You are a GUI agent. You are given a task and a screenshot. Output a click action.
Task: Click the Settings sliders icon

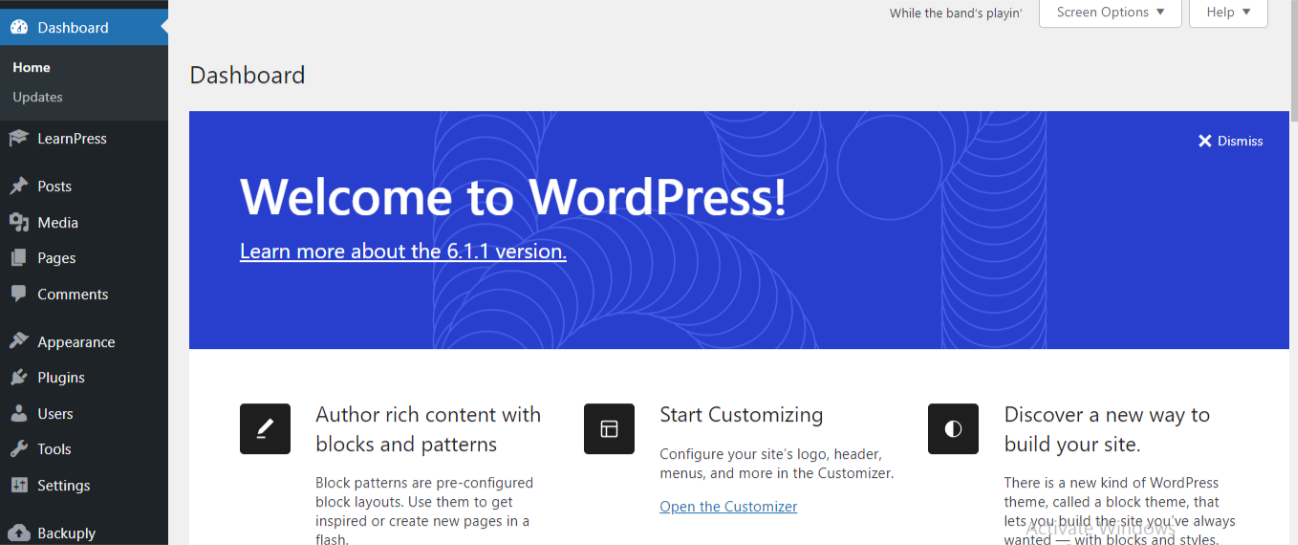tap(19, 485)
